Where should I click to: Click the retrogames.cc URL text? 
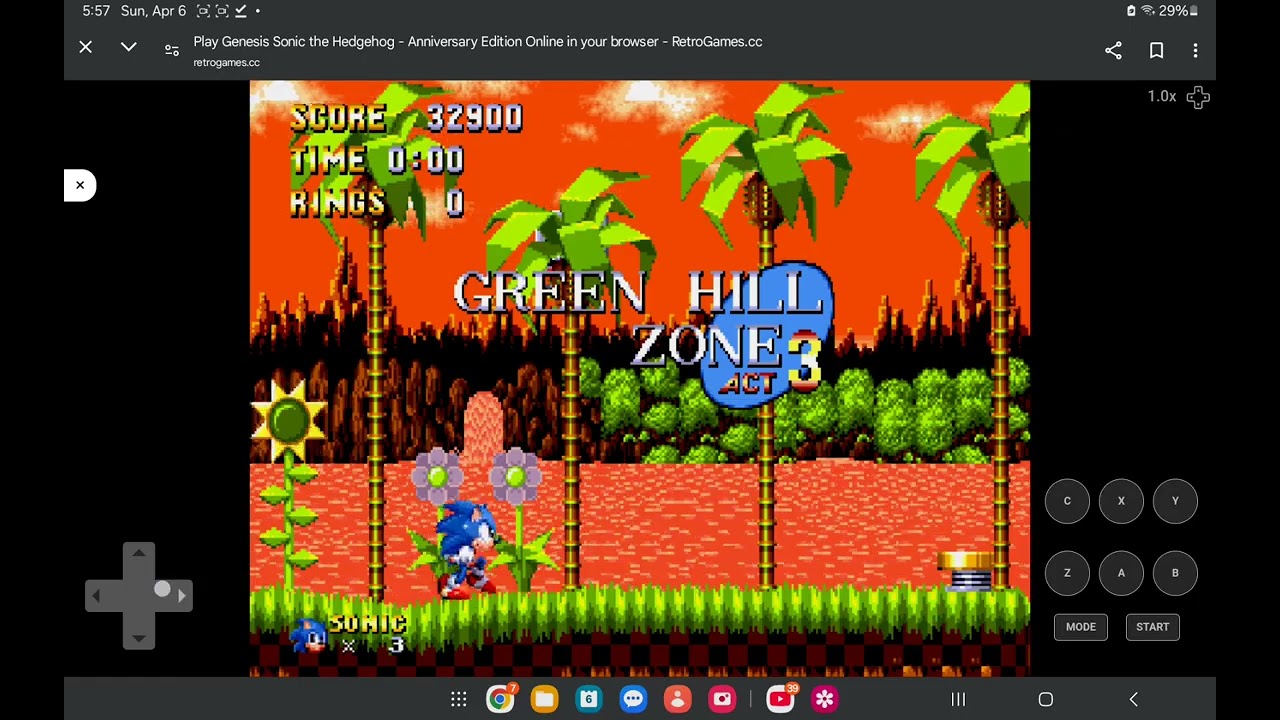tap(226, 62)
